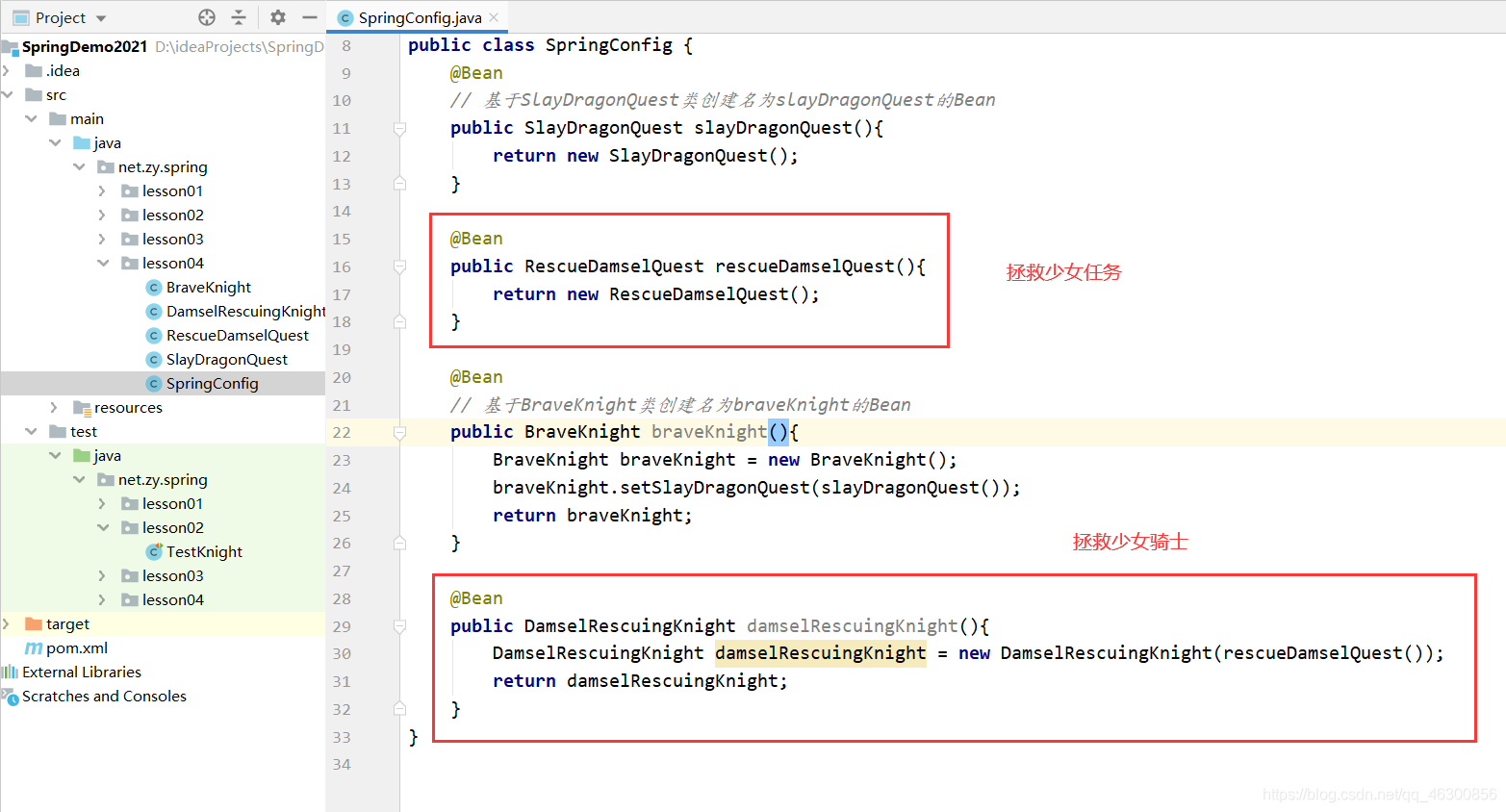Expand the lesson01 package under test
The image size is (1506, 812).
pos(103,503)
